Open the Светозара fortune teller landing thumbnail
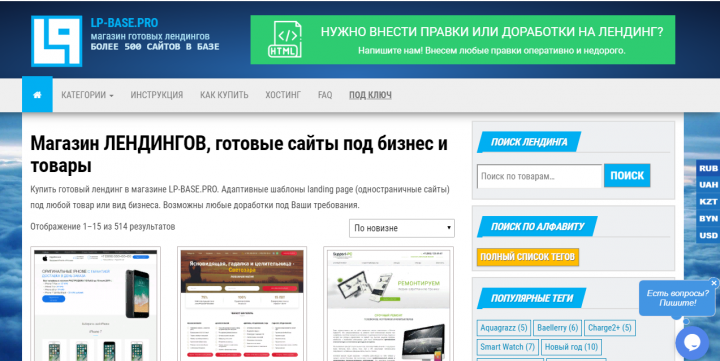 [242, 304]
